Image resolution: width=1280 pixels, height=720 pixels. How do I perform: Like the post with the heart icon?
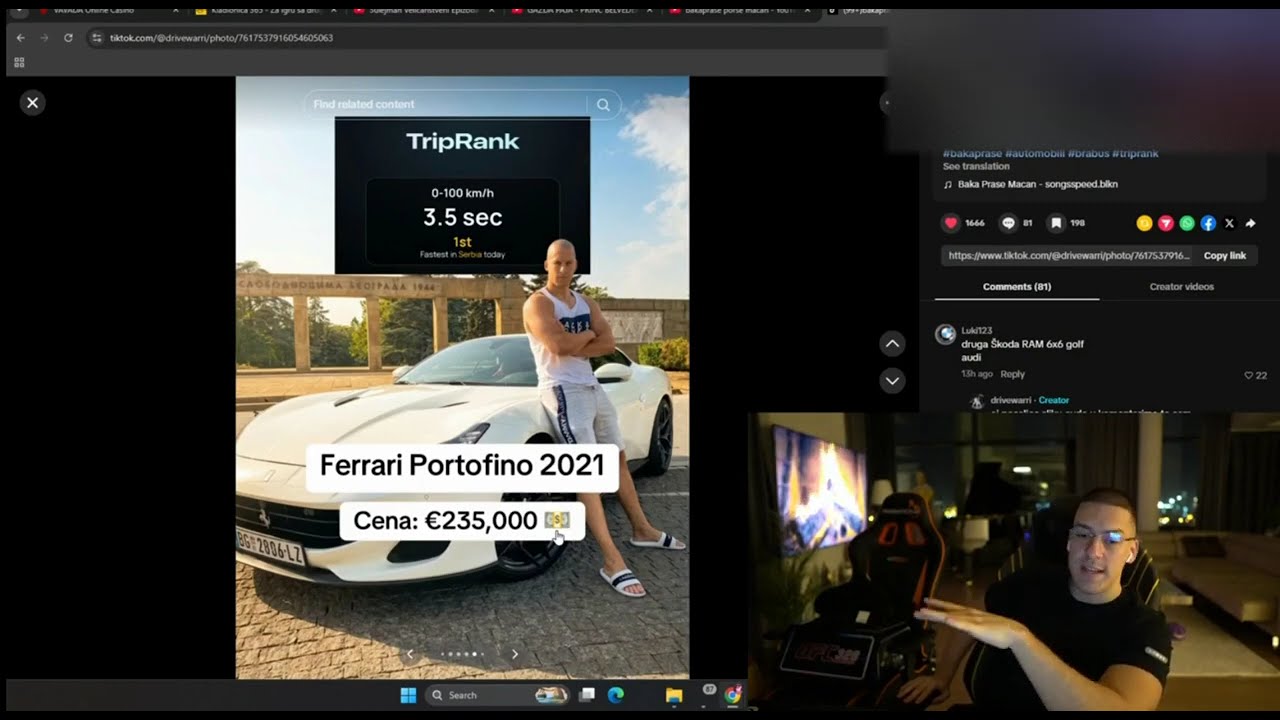951,223
